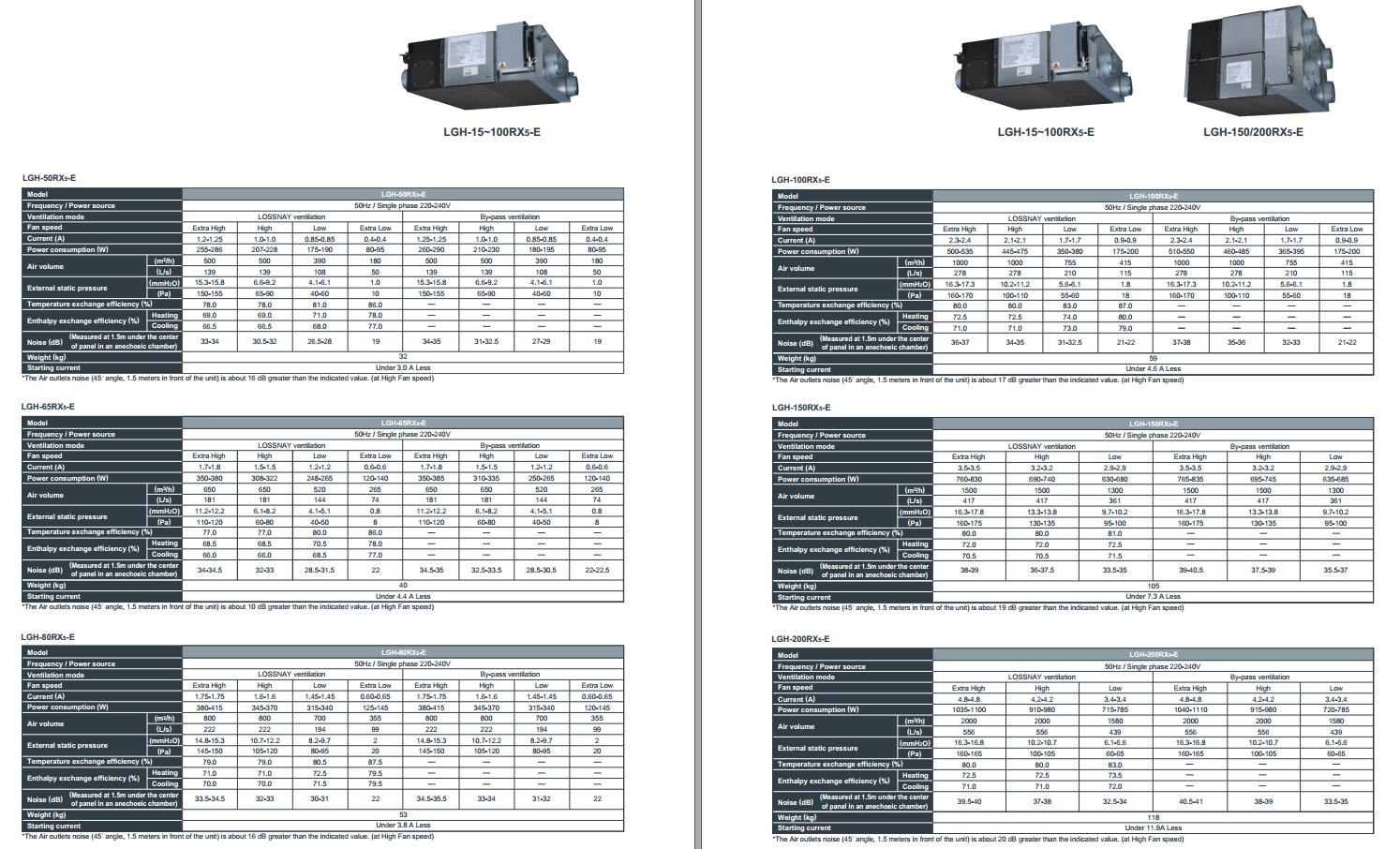Image resolution: width=1400 pixels, height=849 pixels.
Task: Select power consumption value "1040-1110"
Action: tap(1190, 710)
